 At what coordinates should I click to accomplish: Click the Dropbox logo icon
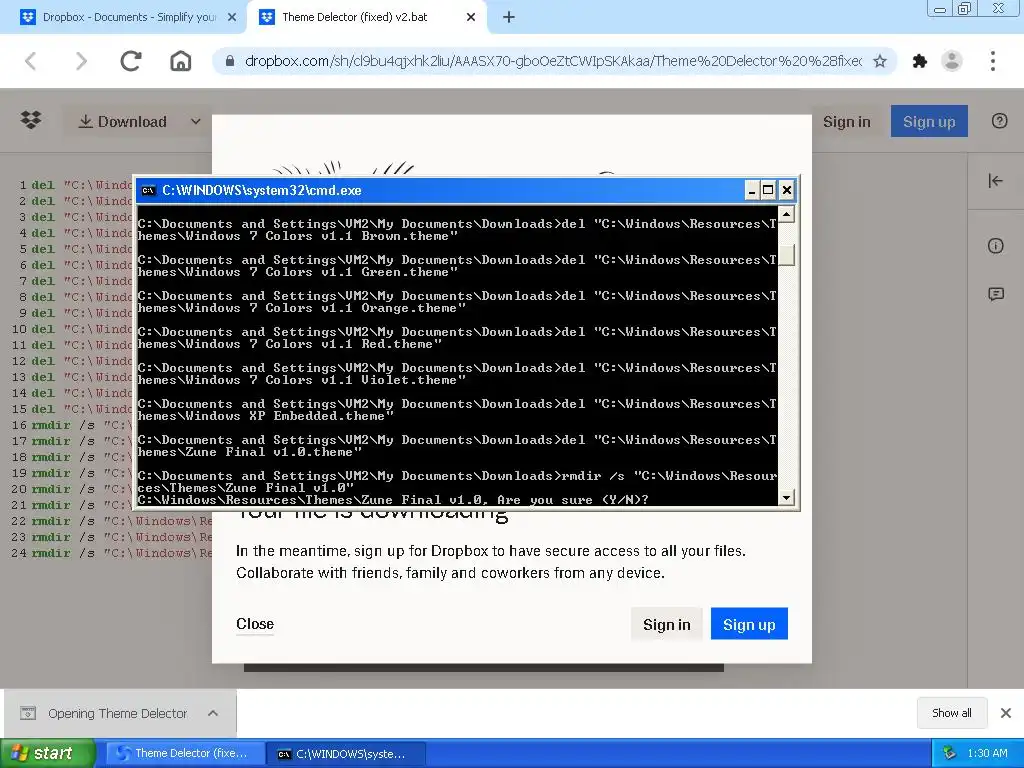point(31,121)
